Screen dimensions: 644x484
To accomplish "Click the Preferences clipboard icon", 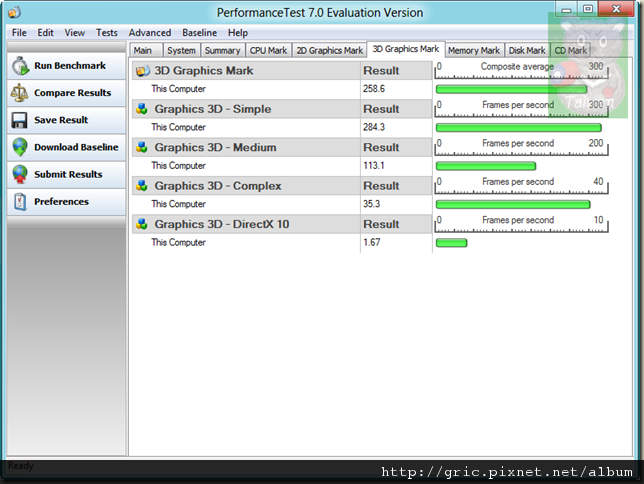I will pos(20,202).
